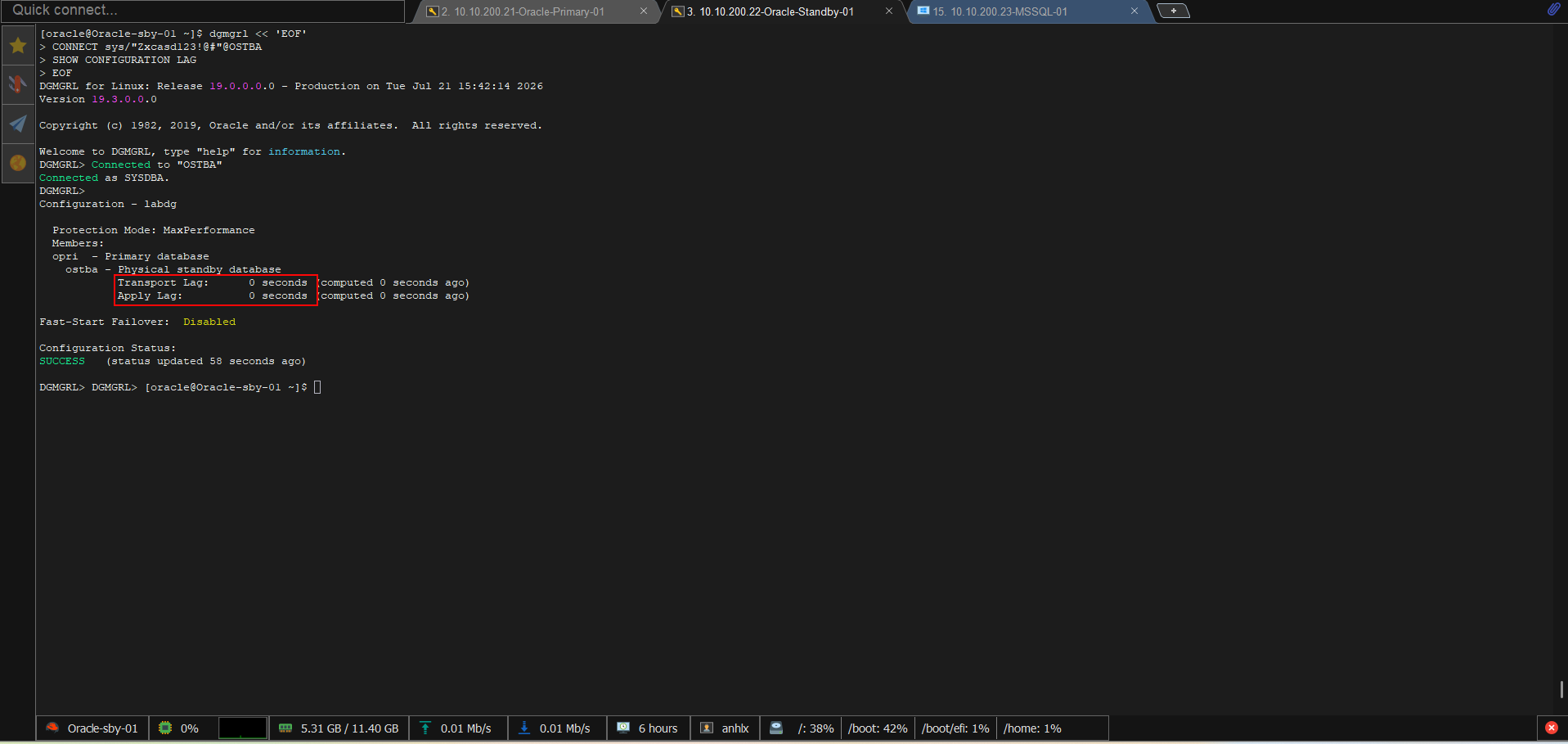This screenshot has height=744, width=1568.
Task: Close the Oracle-Standby-01 tab
Action: pyautogui.click(x=889, y=11)
